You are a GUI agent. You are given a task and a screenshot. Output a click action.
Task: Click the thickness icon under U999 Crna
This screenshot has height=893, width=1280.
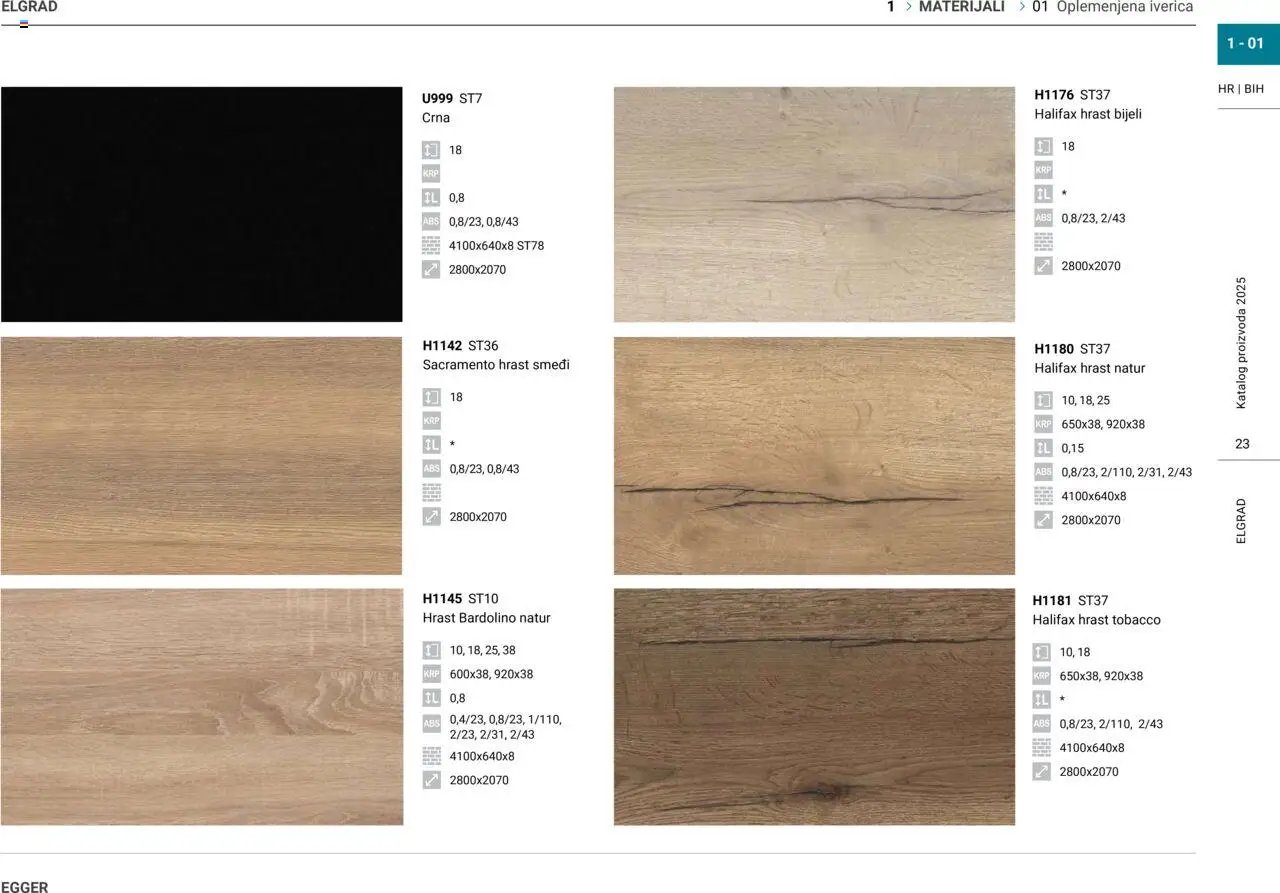(431, 150)
